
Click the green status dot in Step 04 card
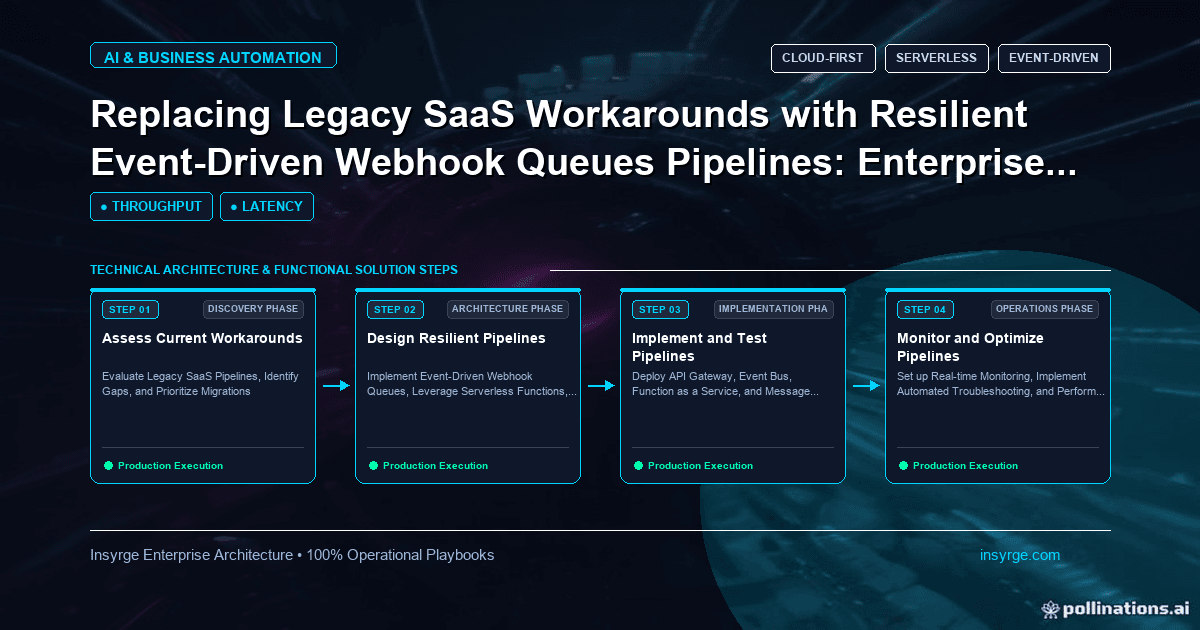tap(903, 465)
